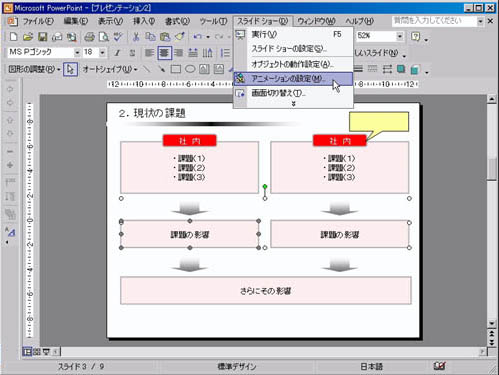Choose 実行 from the slide show menu
499x375 pixels.
pyautogui.click(x=293, y=34)
